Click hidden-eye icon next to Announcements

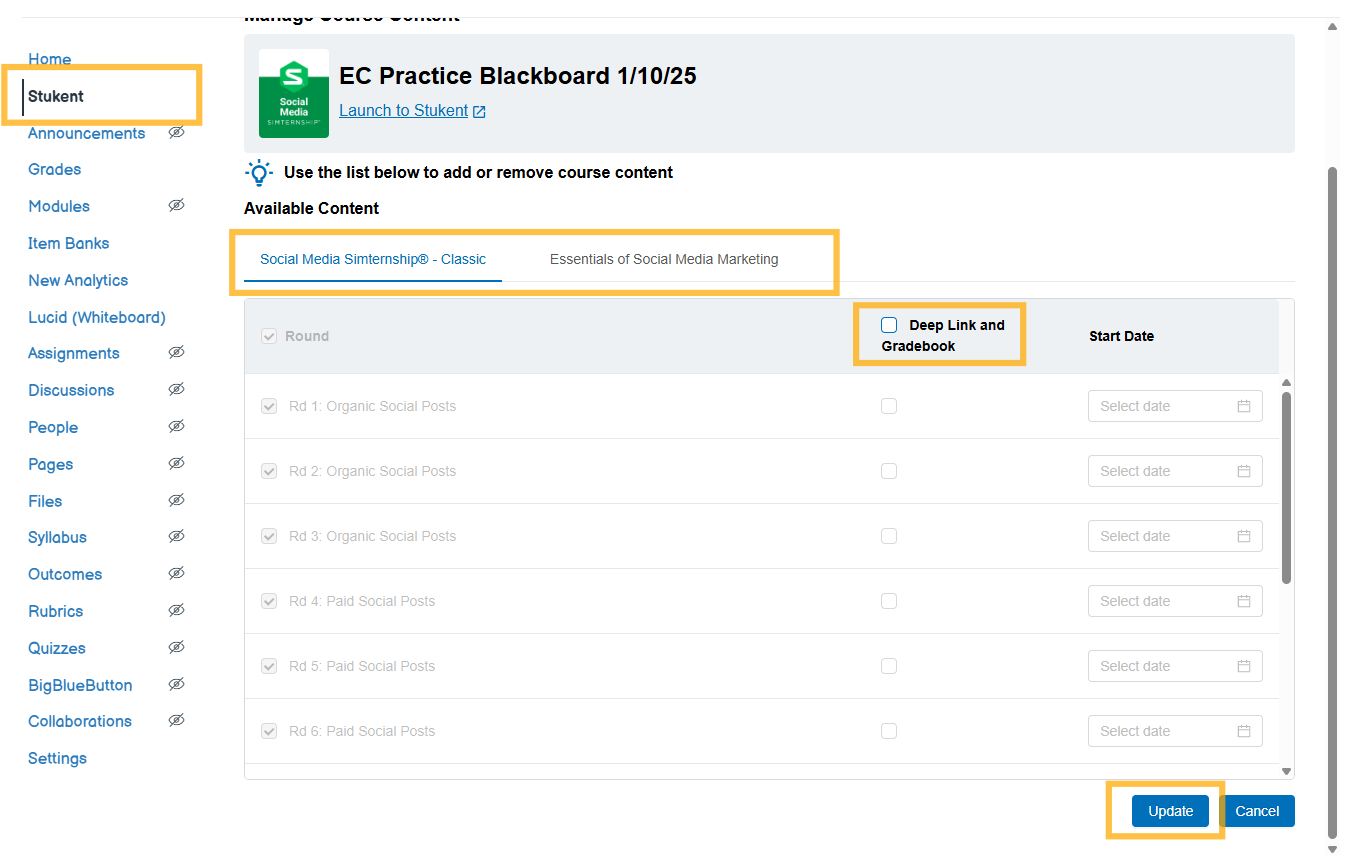[x=176, y=132]
